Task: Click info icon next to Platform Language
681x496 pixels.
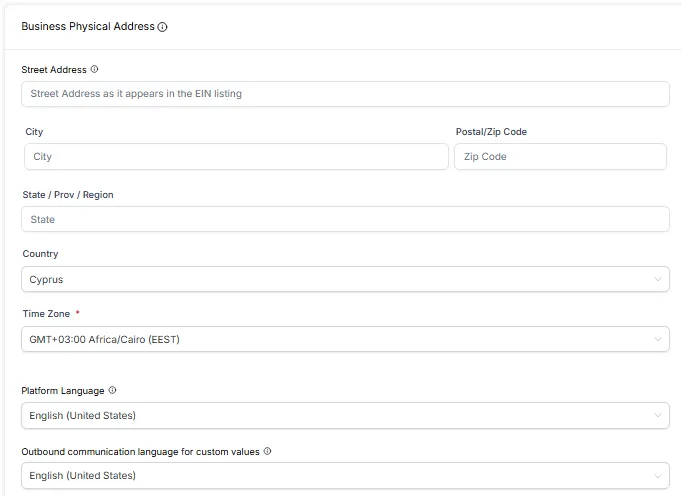Action: pos(112,390)
